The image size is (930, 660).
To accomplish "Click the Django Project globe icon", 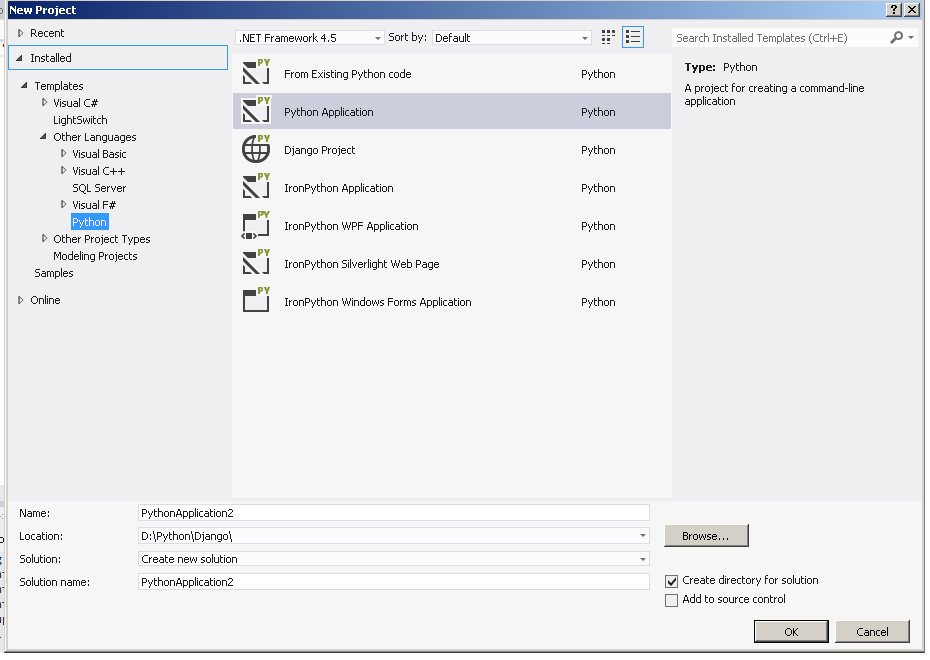I will coord(256,148).
